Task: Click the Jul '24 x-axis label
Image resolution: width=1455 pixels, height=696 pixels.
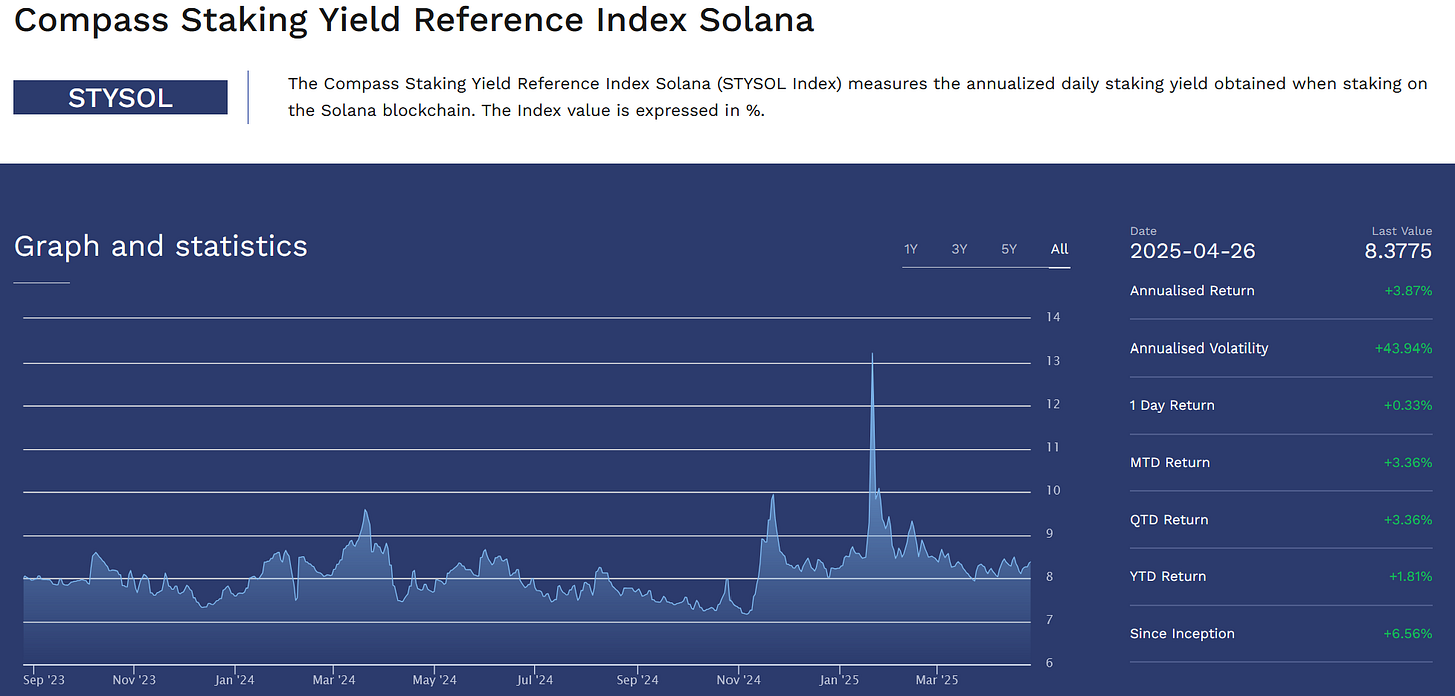Action: pos(535,680)
